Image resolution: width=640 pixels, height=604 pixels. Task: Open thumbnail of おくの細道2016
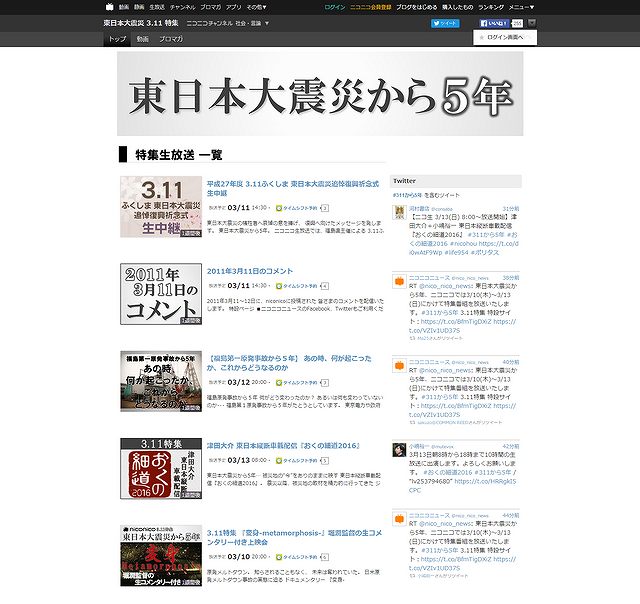click(x=161, y=469)
